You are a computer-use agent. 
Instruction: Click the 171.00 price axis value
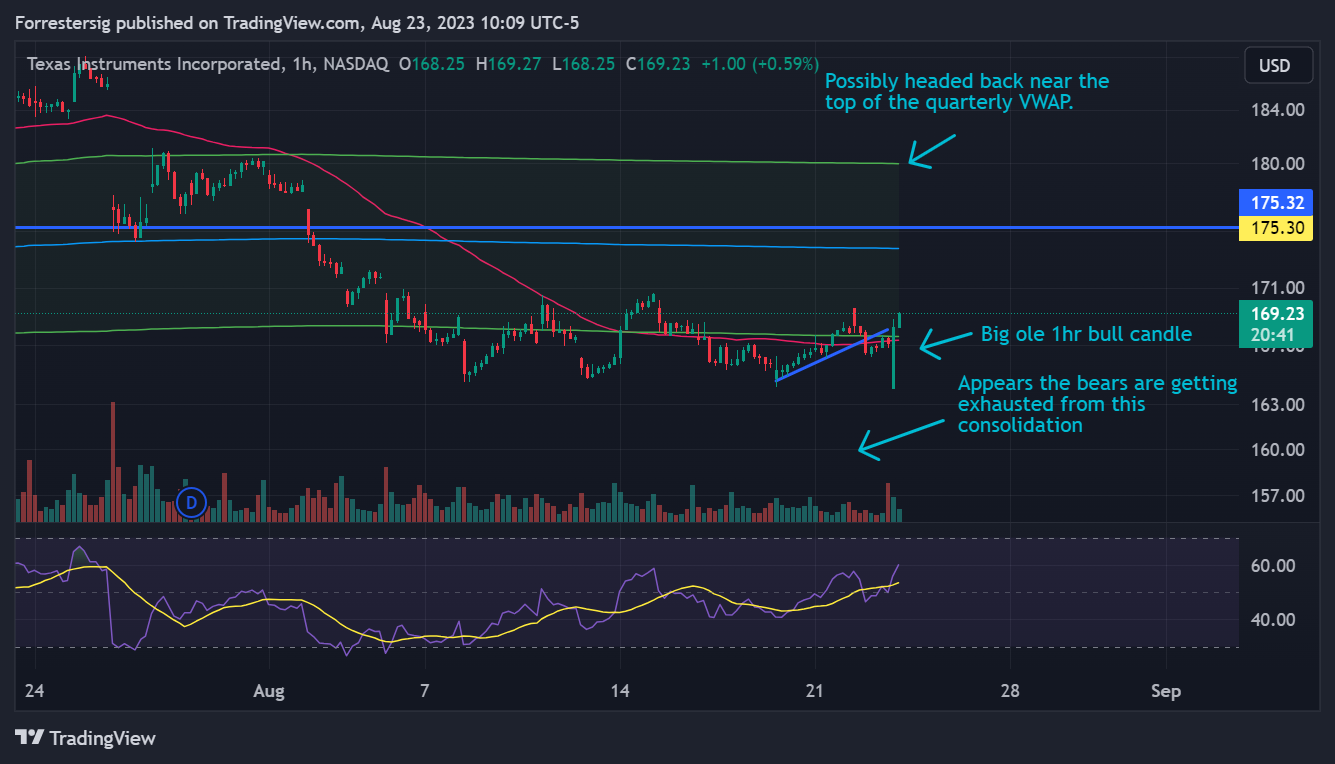[x=1278, y=289]
